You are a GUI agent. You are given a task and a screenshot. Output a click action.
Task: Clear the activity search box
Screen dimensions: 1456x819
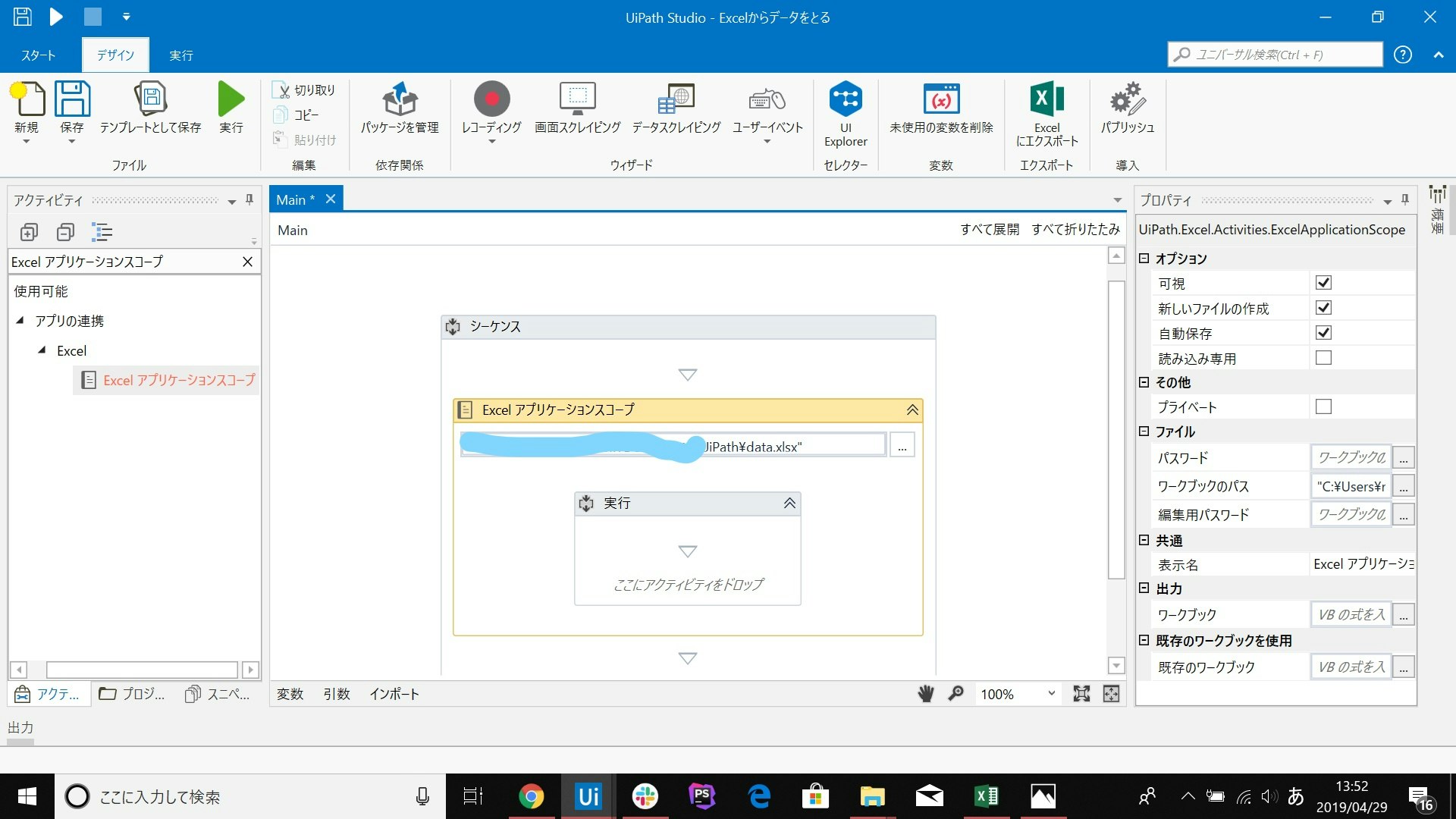[247, 262]
